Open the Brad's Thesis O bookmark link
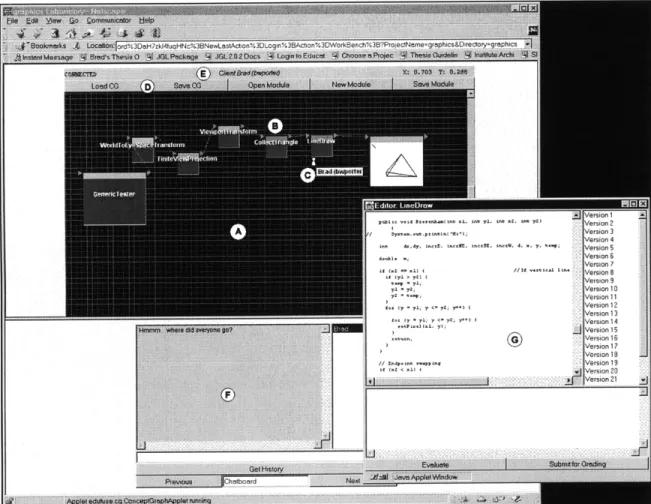The image size is (651, 504). pos(110,57)
